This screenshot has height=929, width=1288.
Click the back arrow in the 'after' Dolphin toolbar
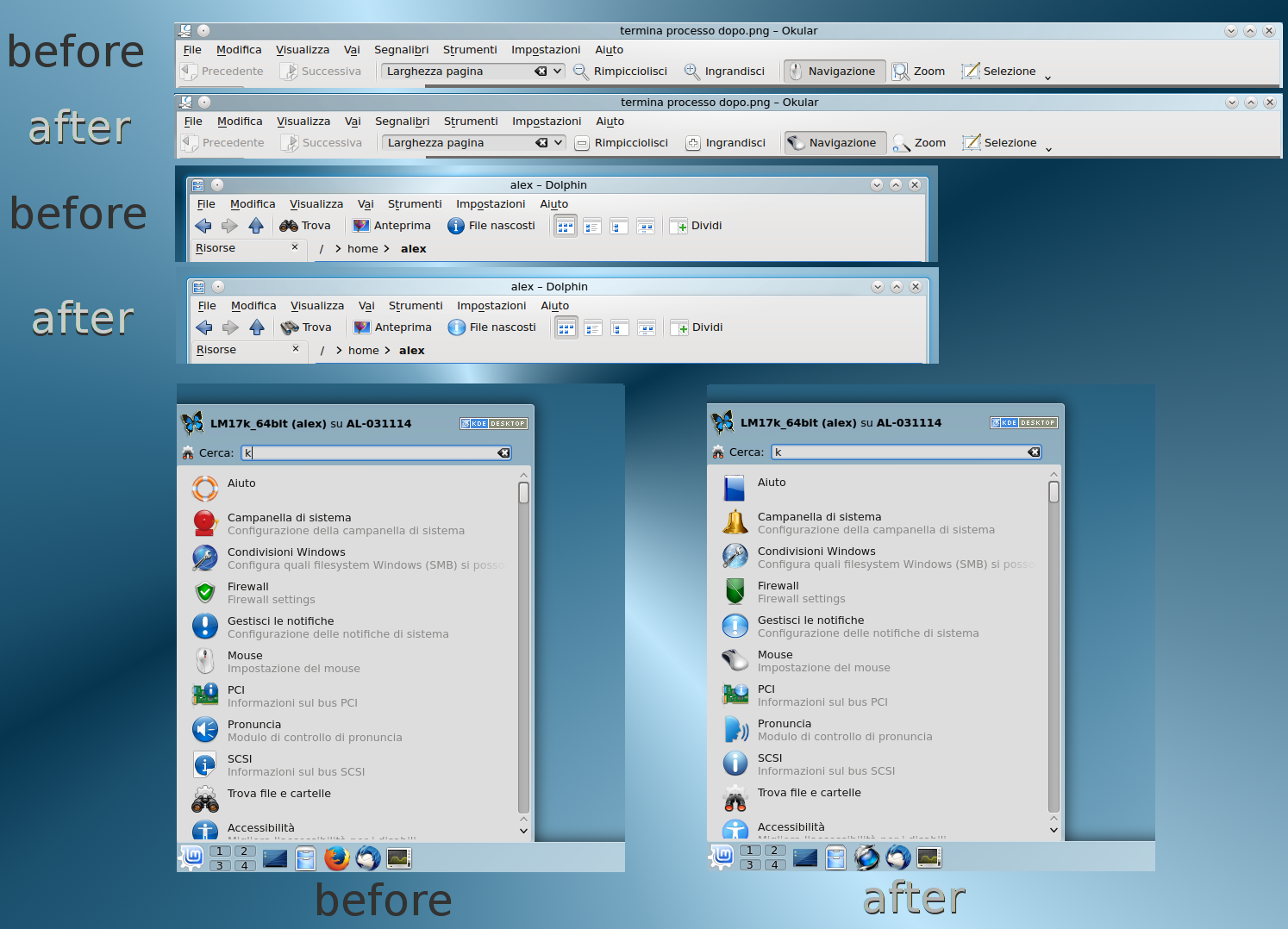pos(204,327)
